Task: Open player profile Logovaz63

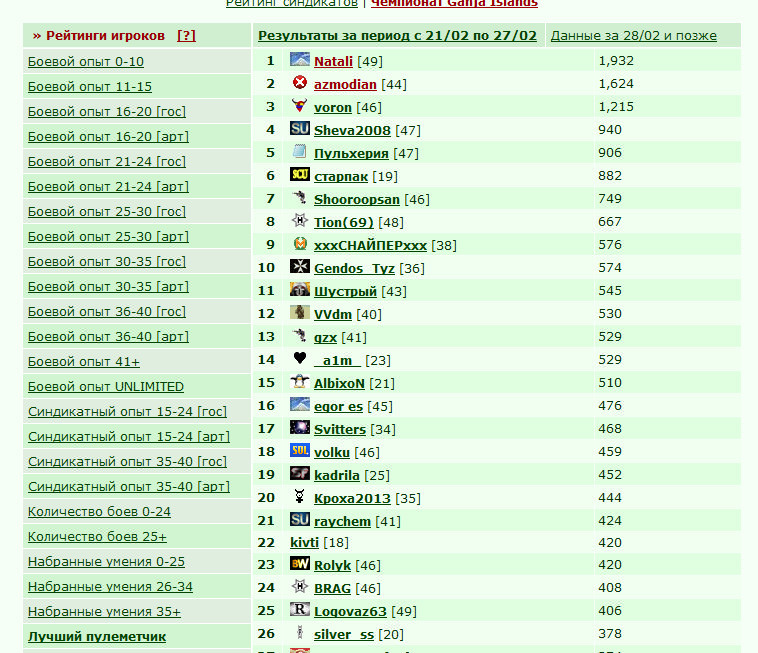Action: (x=350, y=611)
